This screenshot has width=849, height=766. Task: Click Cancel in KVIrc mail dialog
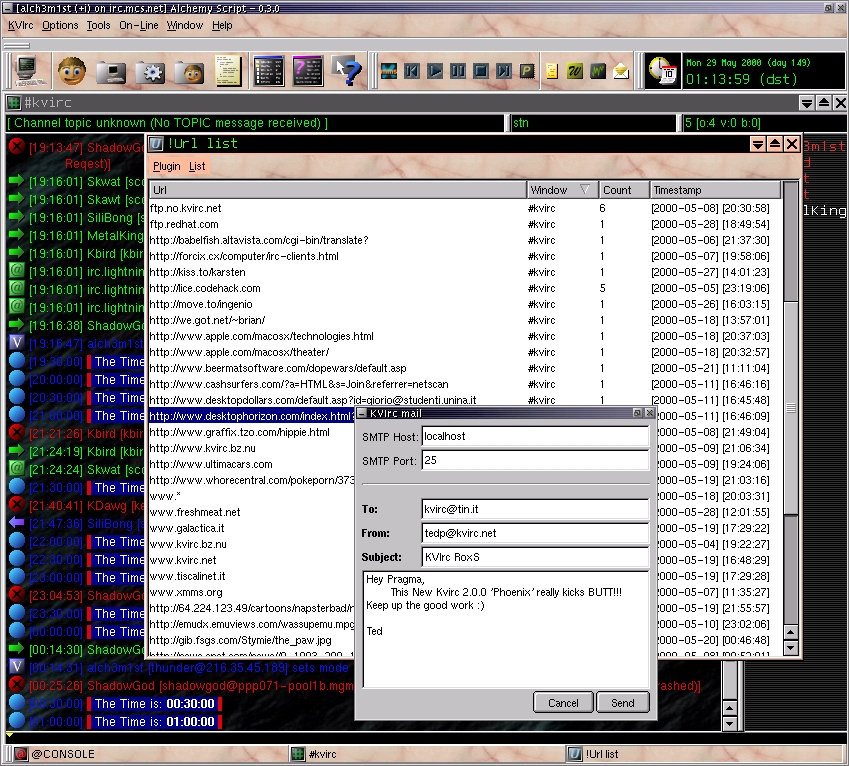(563, 702)
